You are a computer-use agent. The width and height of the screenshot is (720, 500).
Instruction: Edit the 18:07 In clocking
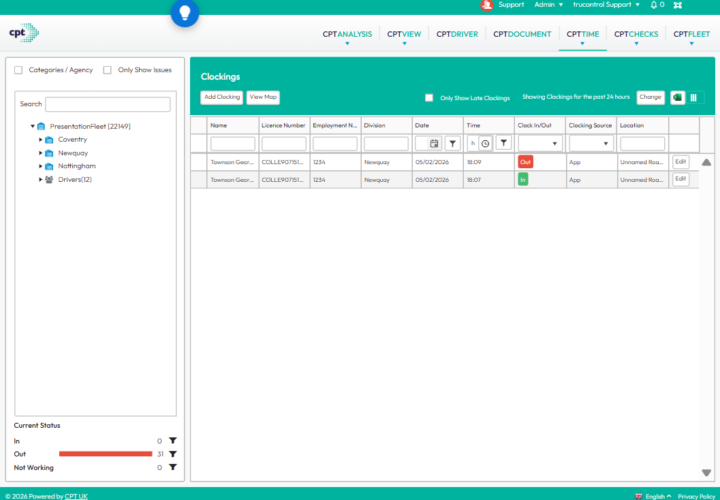[681, 179]
